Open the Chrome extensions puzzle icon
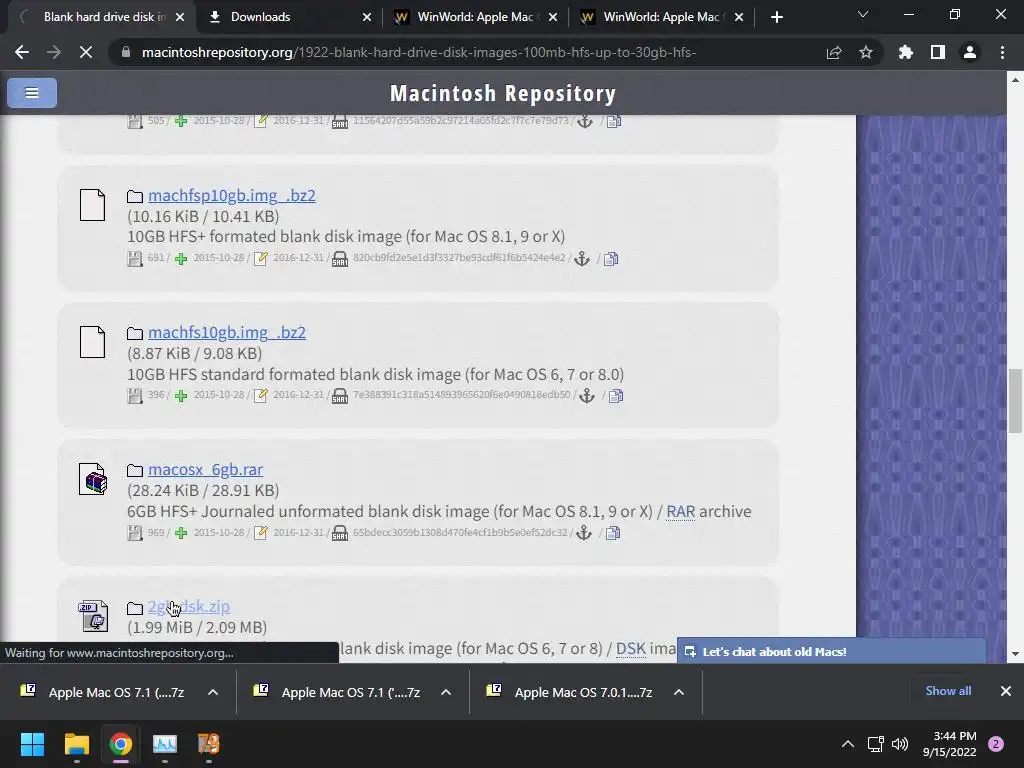1024x768 pixels. (906, 52)
